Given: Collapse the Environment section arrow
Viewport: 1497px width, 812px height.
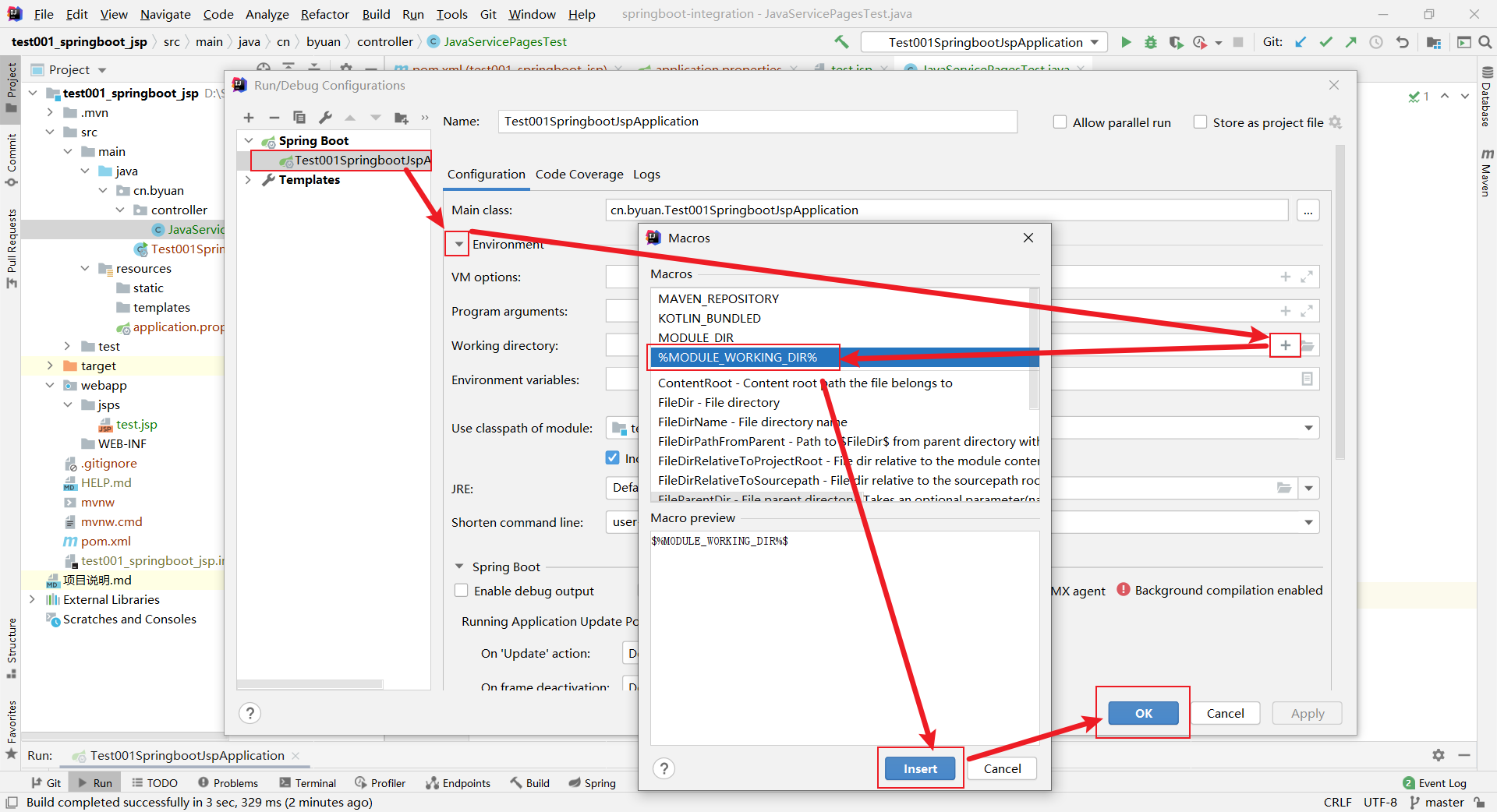Looking at the screenshot, I should click(x=458, y=244).
